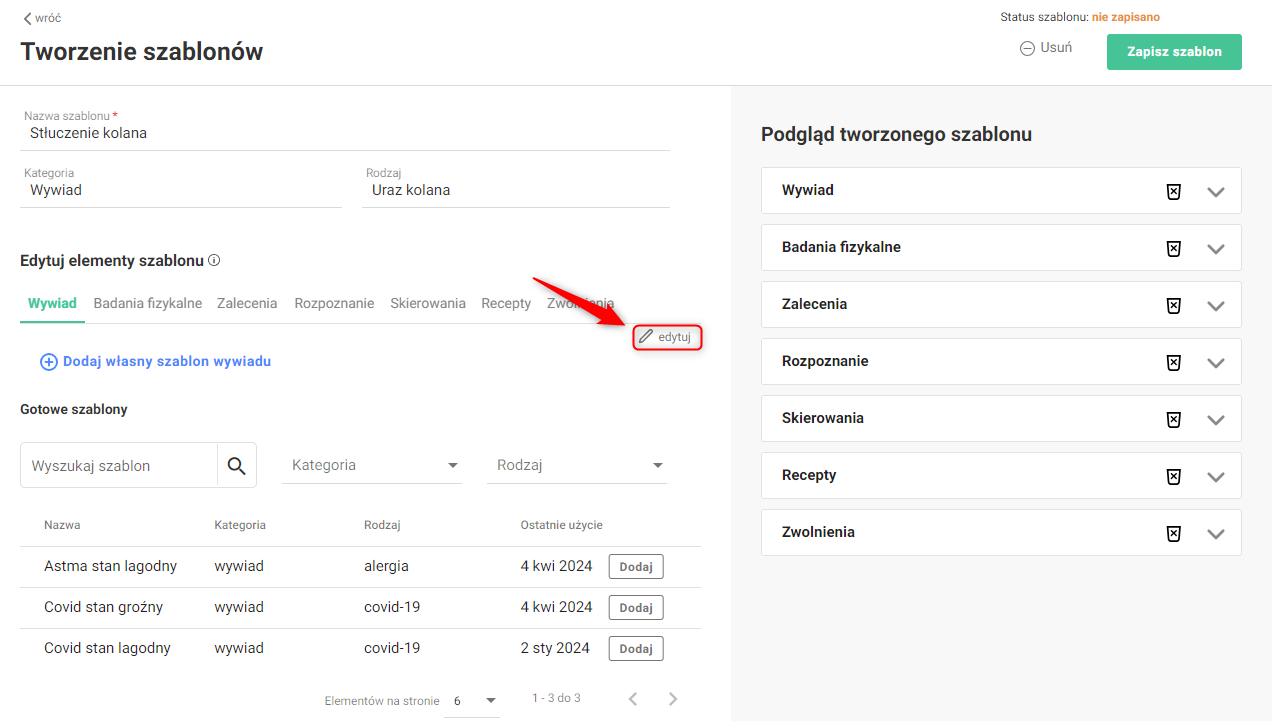Click the pencil edytuj button
Screen dimensions: 1272x723
tap(667, 337)
